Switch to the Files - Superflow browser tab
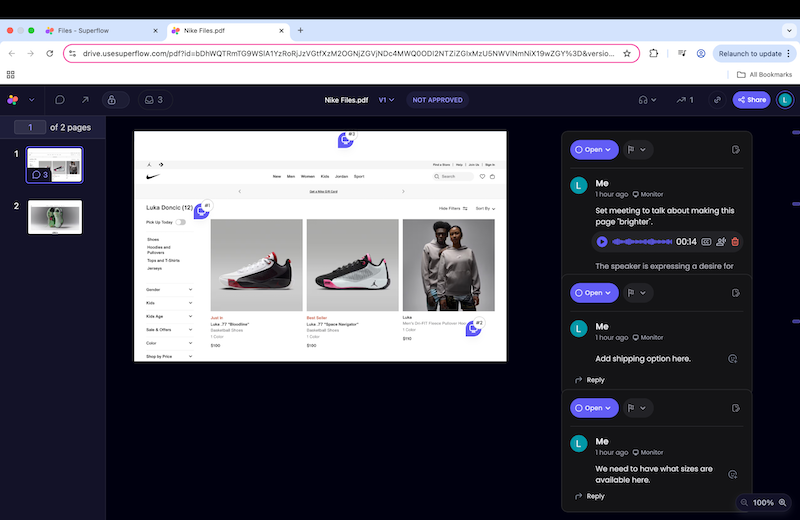The height and width of the screenshot is (520, 800). coord(102,31)
